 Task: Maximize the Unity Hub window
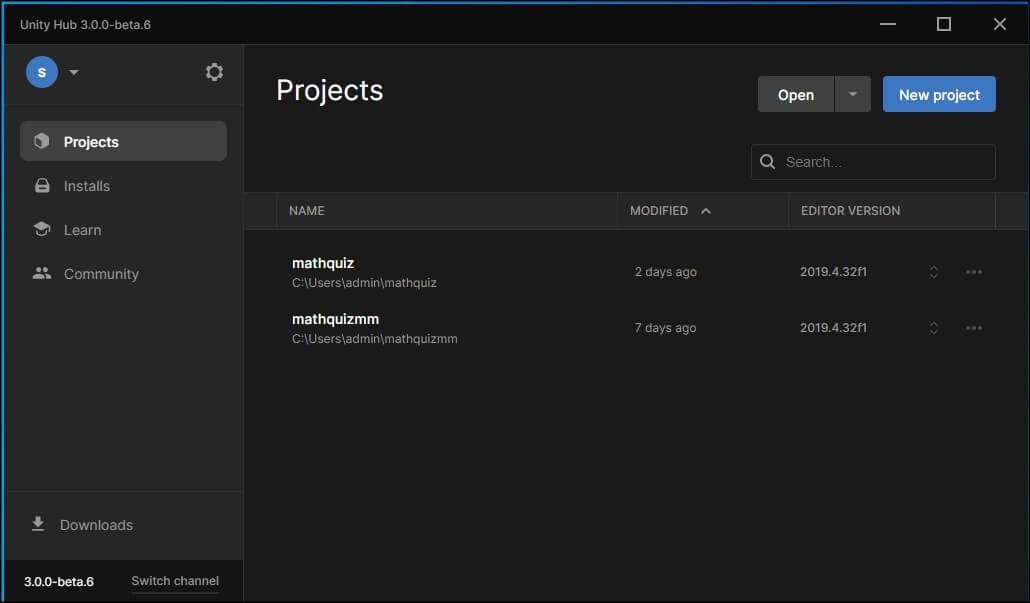point(944,24)
